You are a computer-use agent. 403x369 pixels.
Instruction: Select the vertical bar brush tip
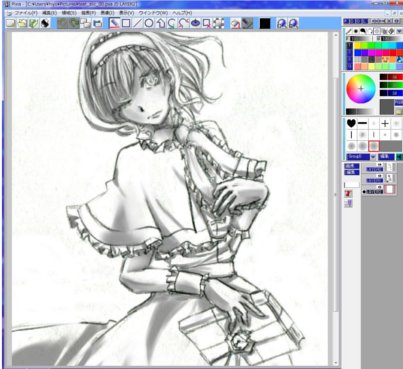pos(351,135)
